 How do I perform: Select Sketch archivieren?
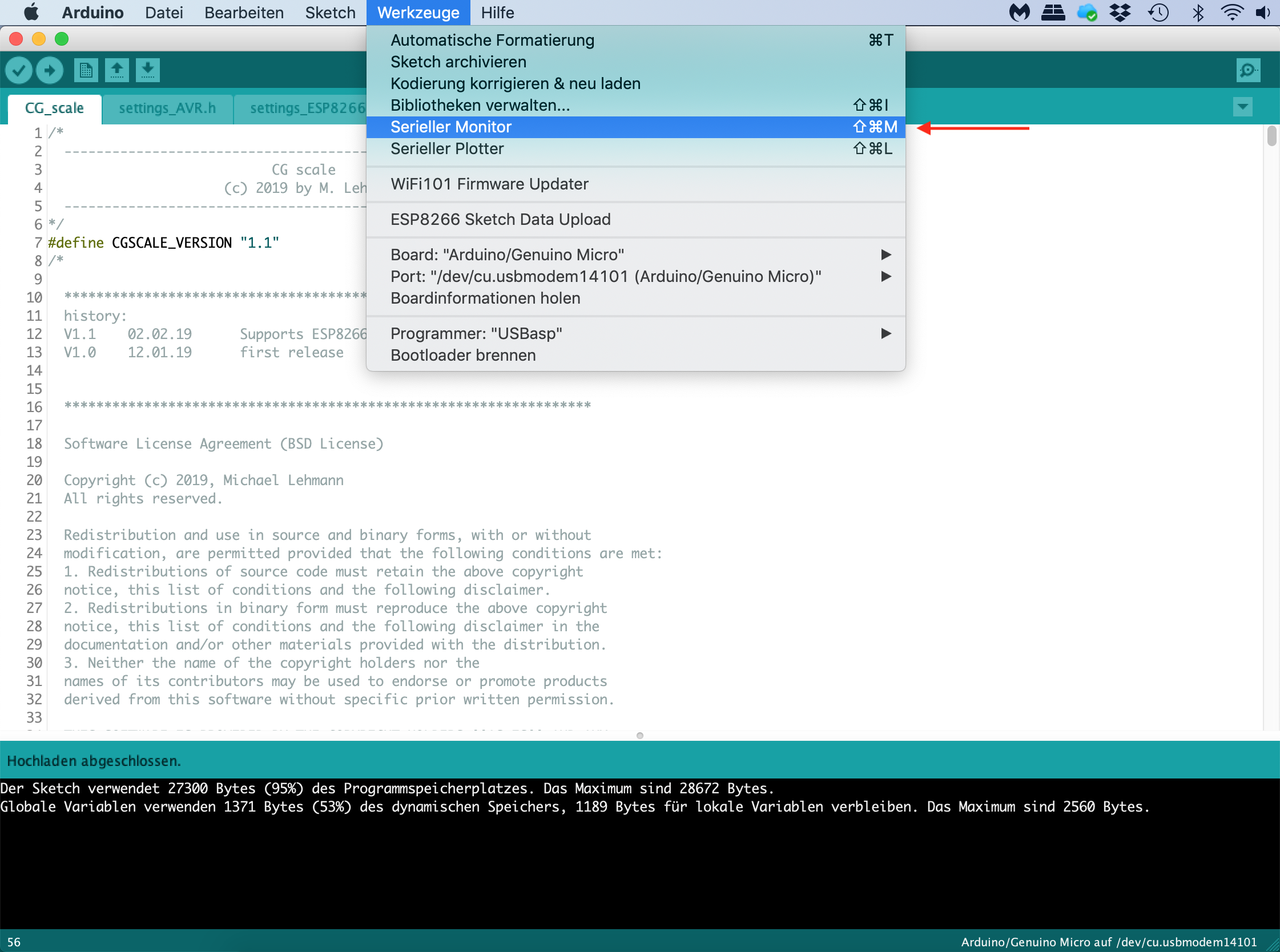tap(635, 62)
